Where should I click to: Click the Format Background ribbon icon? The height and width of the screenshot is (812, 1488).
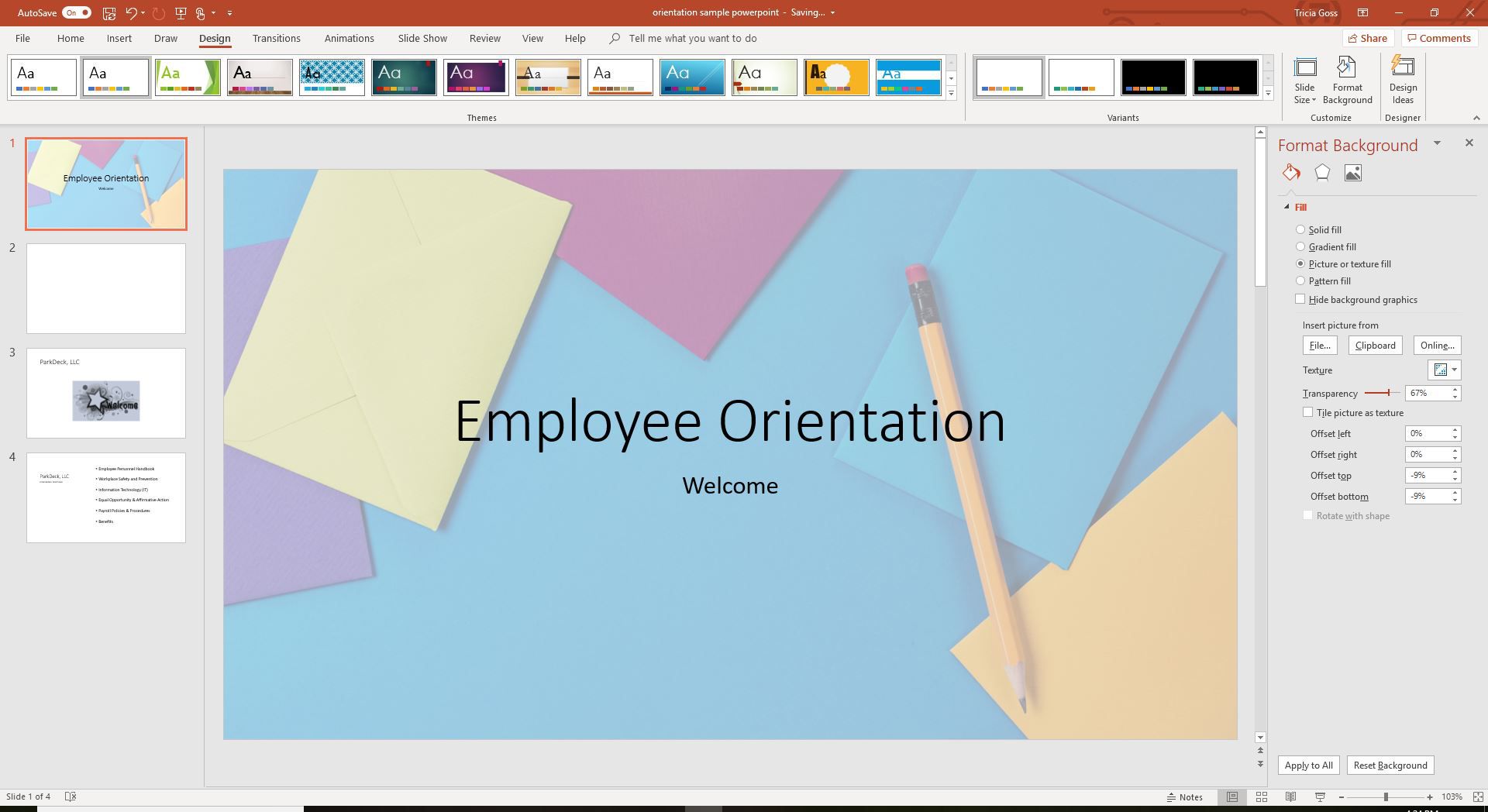[1347, 81]
